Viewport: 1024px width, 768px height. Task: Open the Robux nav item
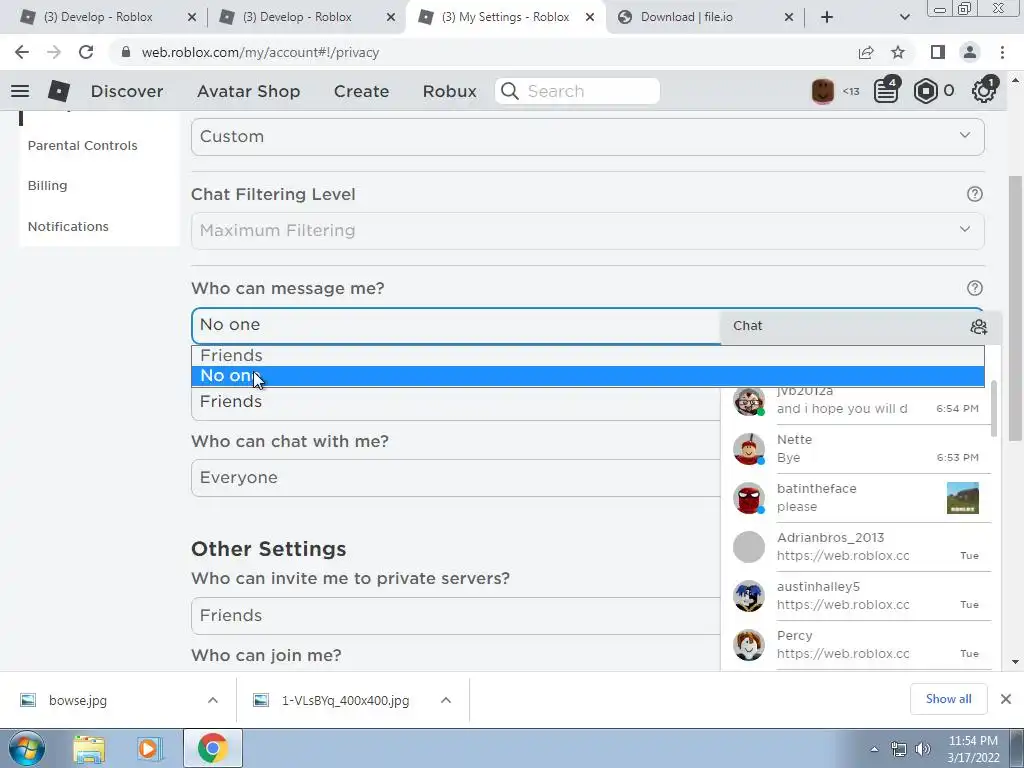[x=450, y=91]
